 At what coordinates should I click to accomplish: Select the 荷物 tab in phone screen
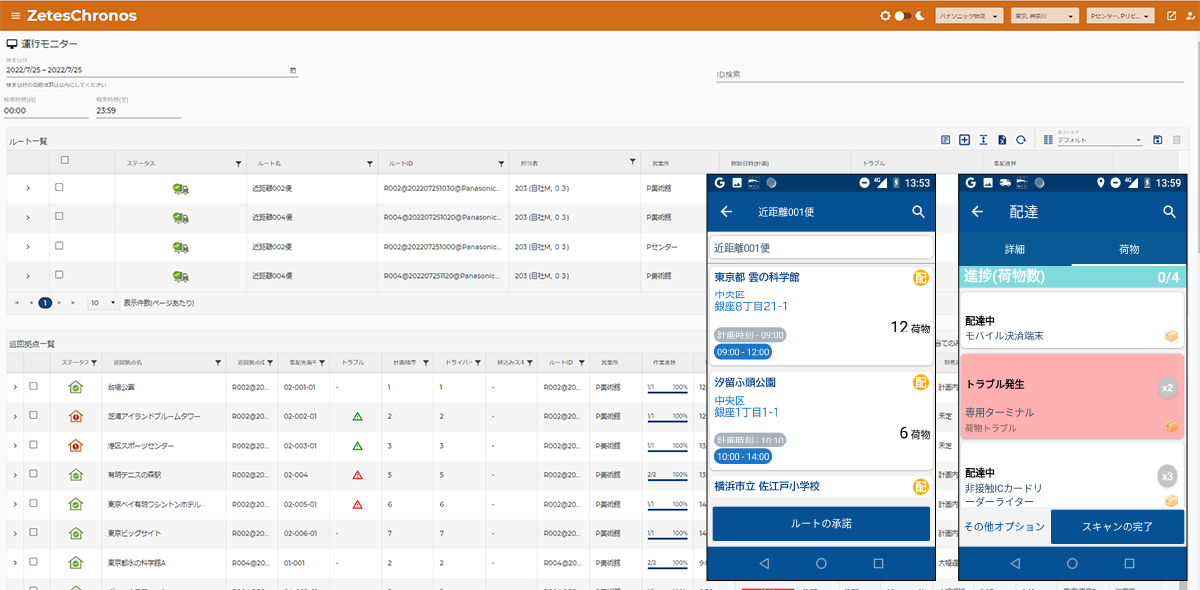pos(1128,249)
